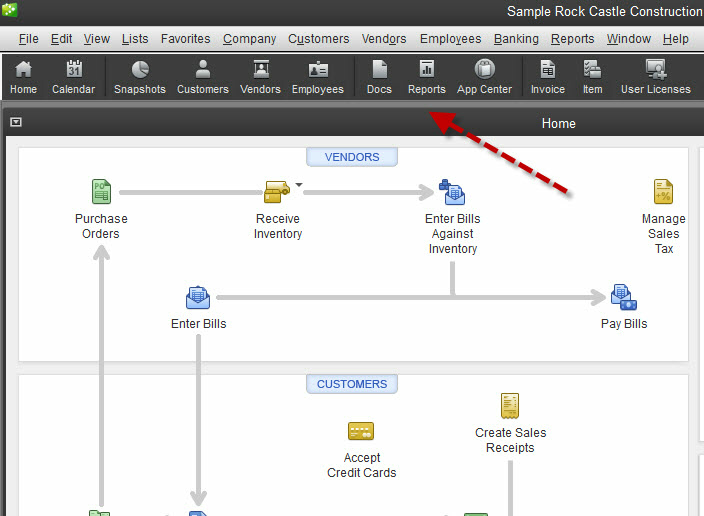Expand the Receive Inventory dropdown arrow
Viewport: 704px width, 516px height.
tap(299, 185)
